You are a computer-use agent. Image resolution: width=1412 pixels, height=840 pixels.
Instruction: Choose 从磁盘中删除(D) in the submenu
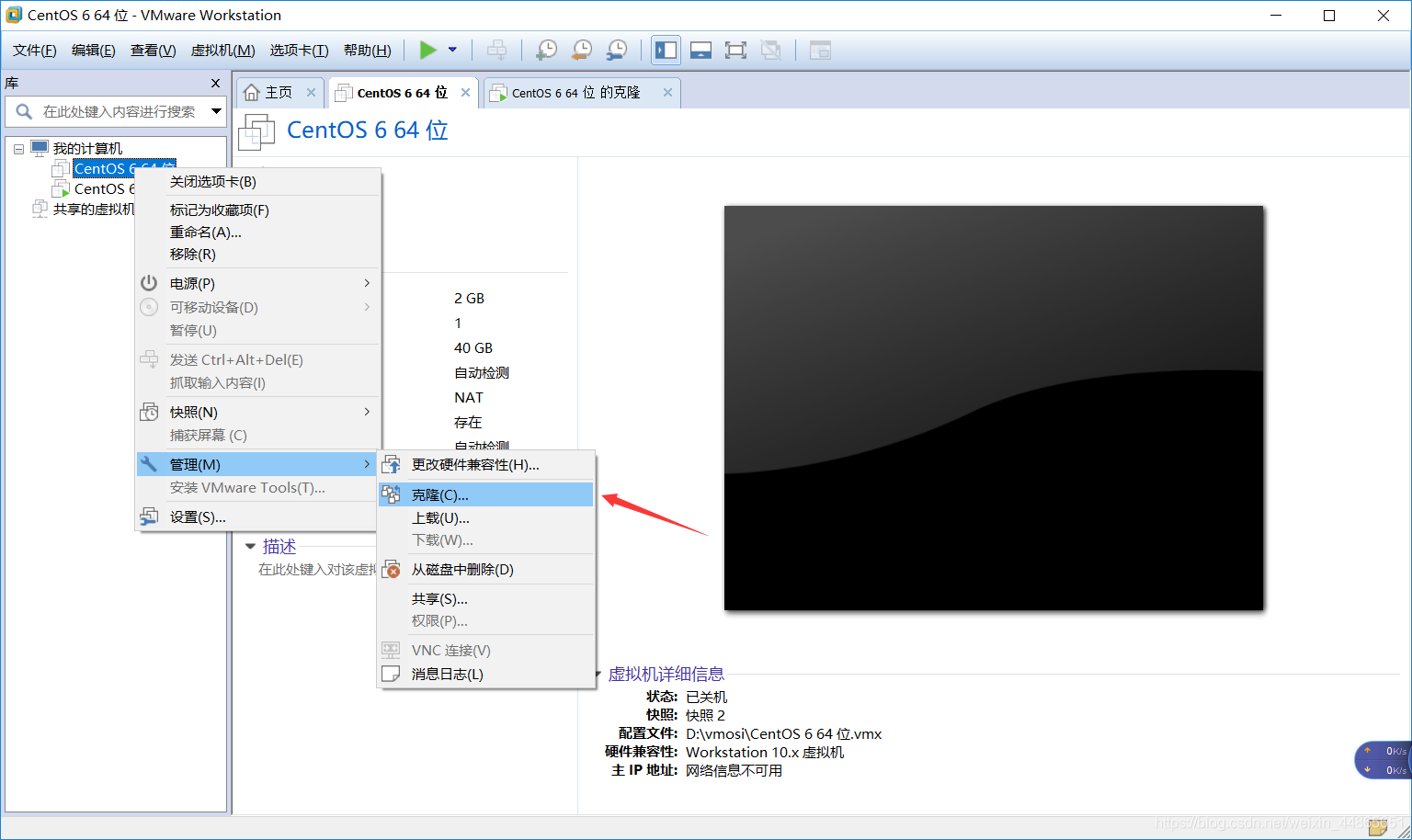pyautogui.click(x=486, y=569)
